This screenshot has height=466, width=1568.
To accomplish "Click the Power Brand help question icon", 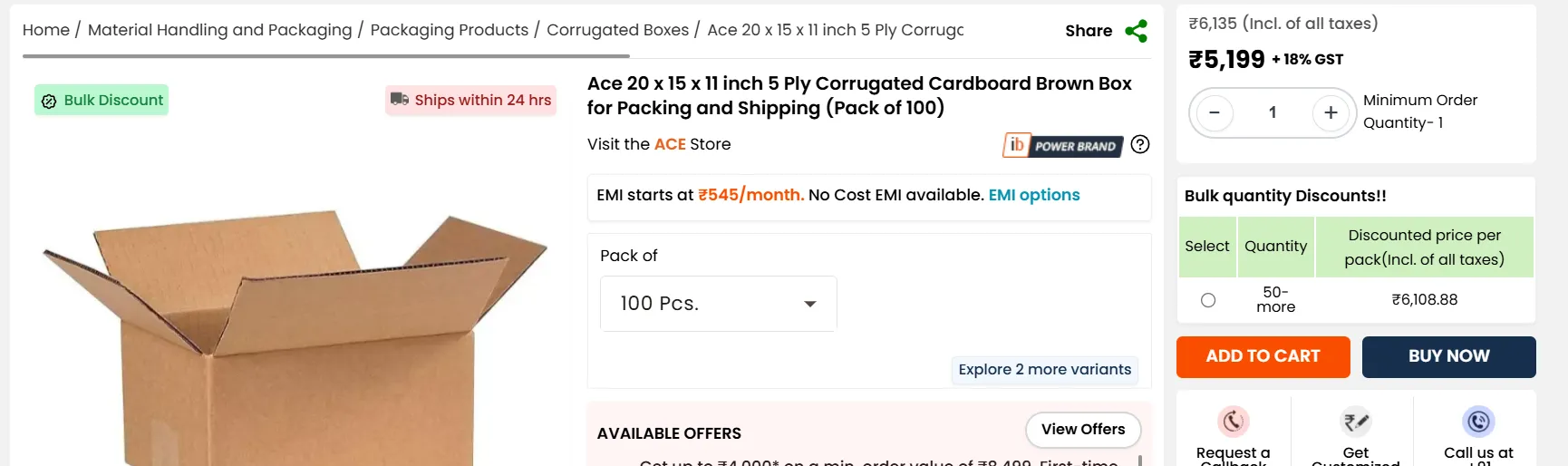I will pos(1140,145).
